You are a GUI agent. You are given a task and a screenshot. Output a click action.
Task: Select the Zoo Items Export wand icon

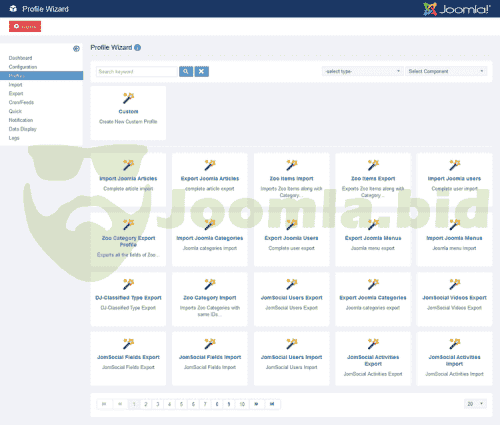[x=373, y=165]
